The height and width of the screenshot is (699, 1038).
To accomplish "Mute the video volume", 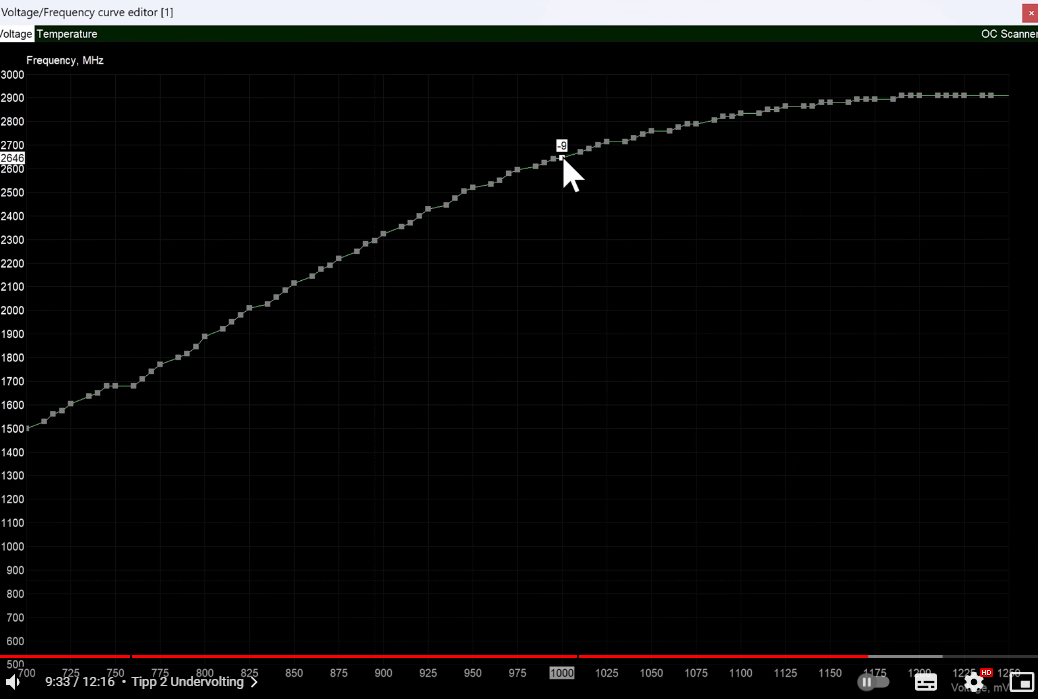I will pos(14,681).
